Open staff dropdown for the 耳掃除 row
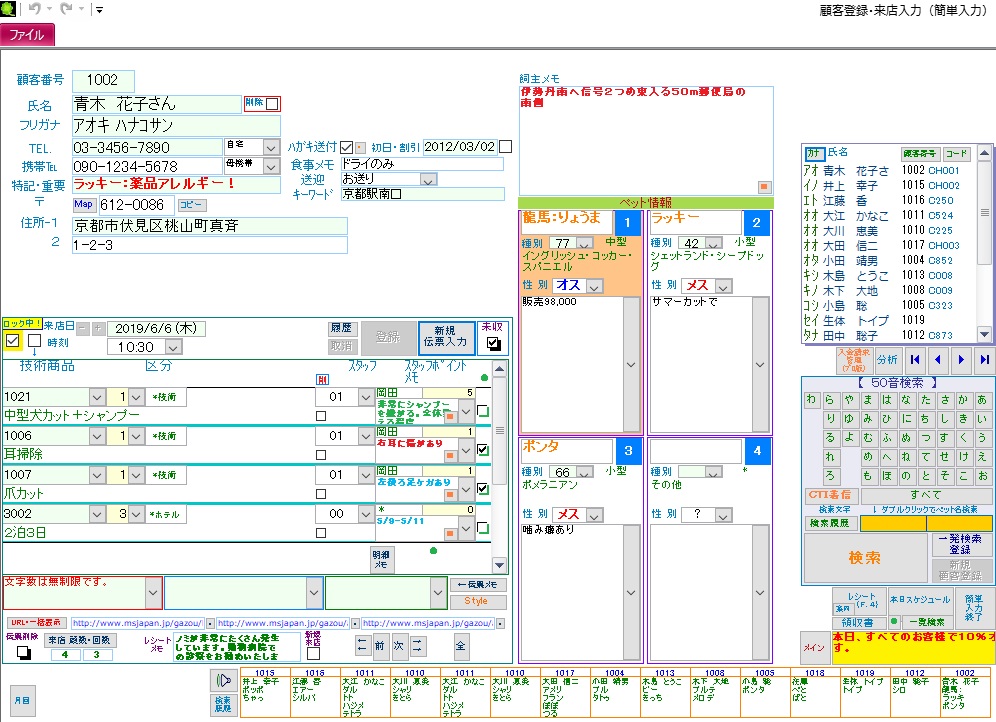996x722 pixels. pyautogui.click(x=365, y=436)
